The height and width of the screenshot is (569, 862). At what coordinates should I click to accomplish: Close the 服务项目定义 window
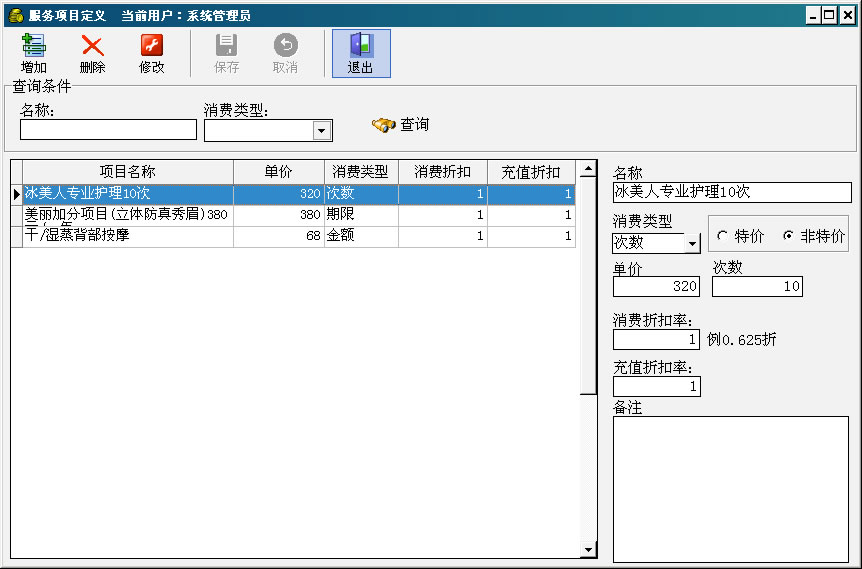pyautogui.click(x=848, y=15)
